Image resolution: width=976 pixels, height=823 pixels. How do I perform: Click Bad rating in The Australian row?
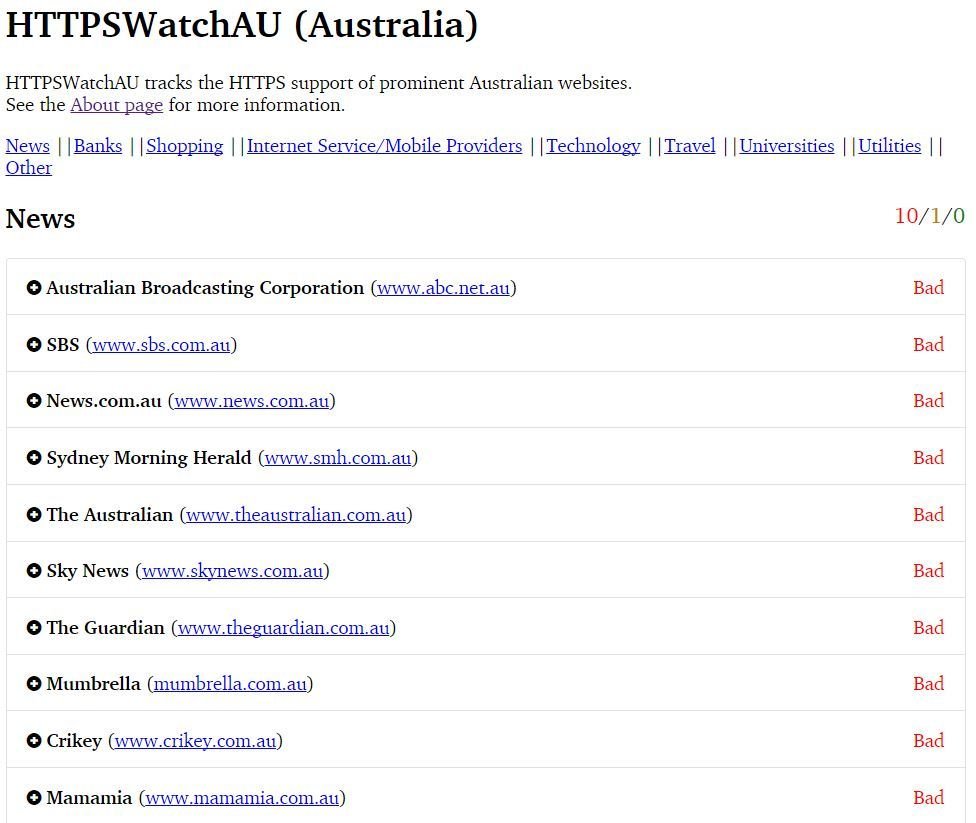929,515
